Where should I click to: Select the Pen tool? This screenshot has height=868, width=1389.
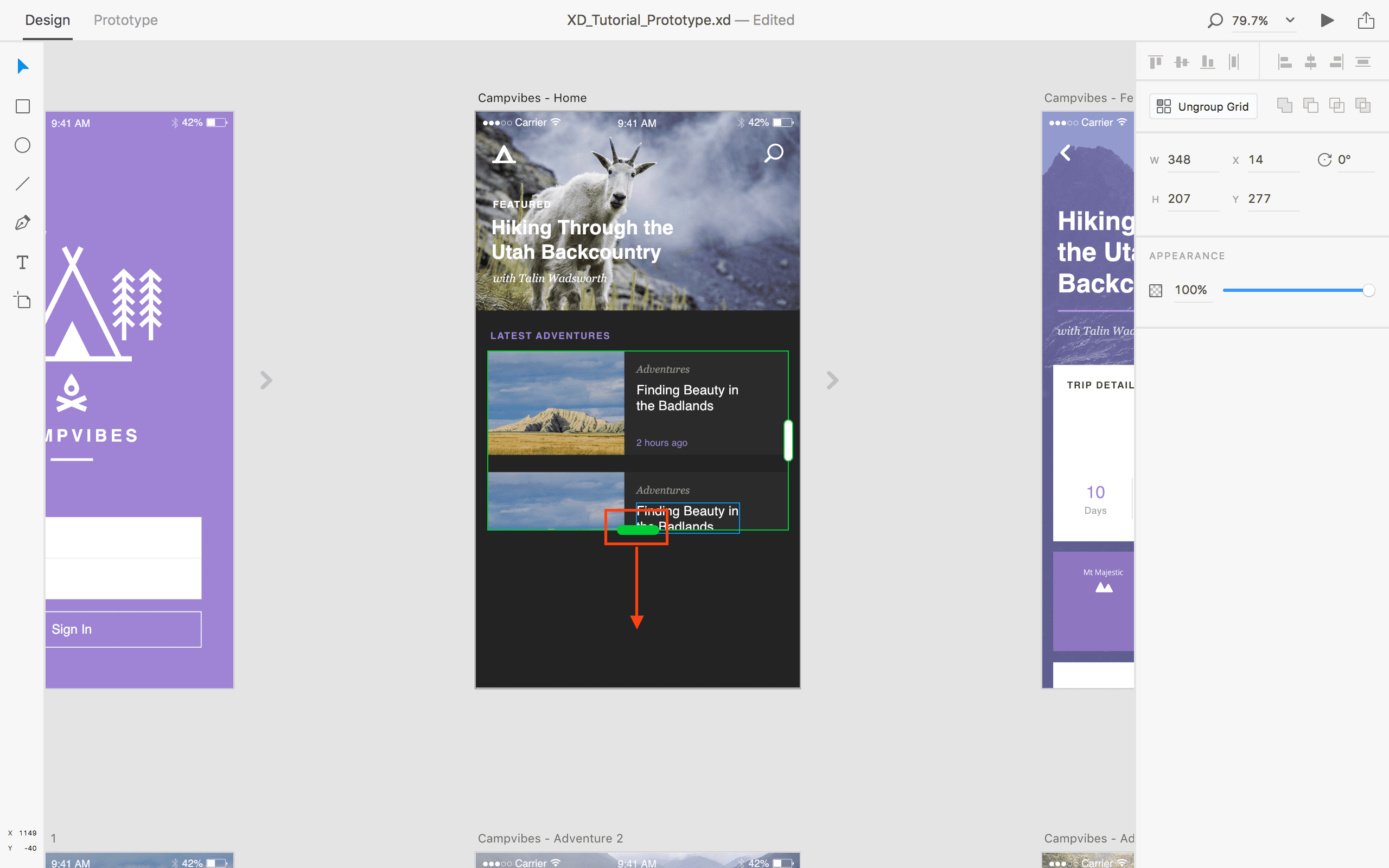22,222
